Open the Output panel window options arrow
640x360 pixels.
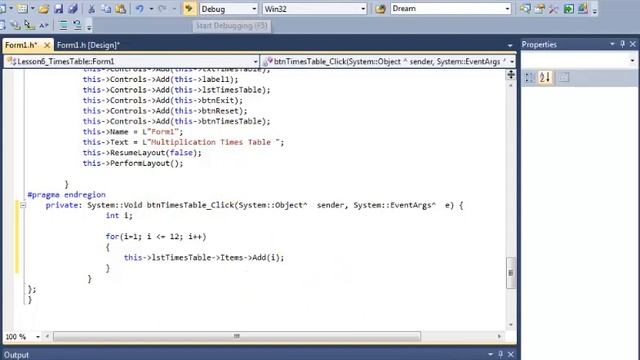tap(490, 354)
